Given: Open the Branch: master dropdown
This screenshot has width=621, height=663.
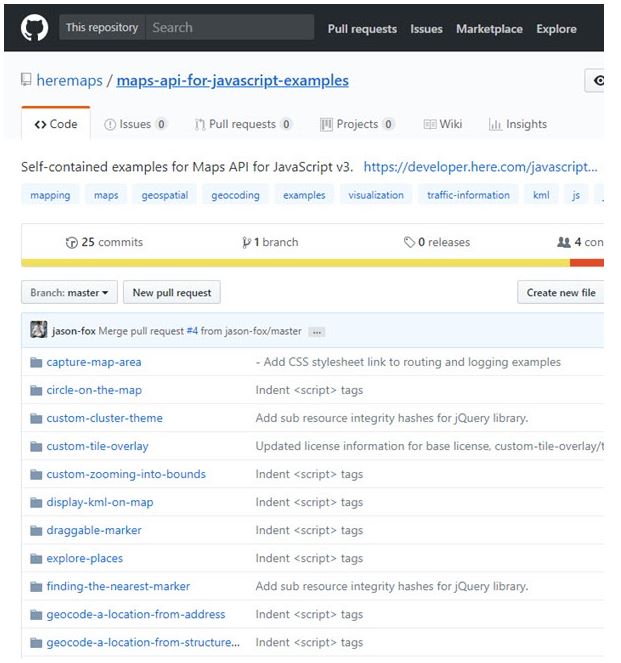Looking at the screenshot, I should coord(69,293).
